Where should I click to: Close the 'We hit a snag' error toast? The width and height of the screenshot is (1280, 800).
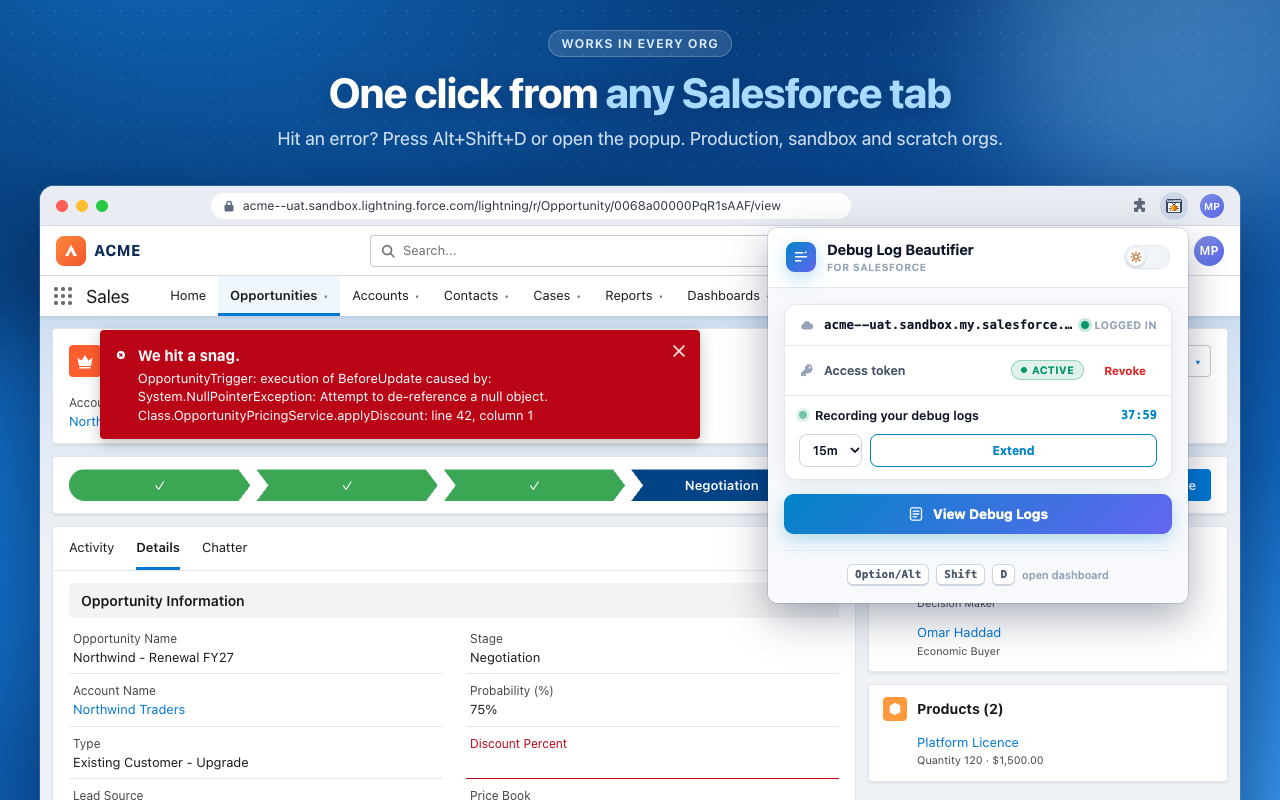(679, 351)
